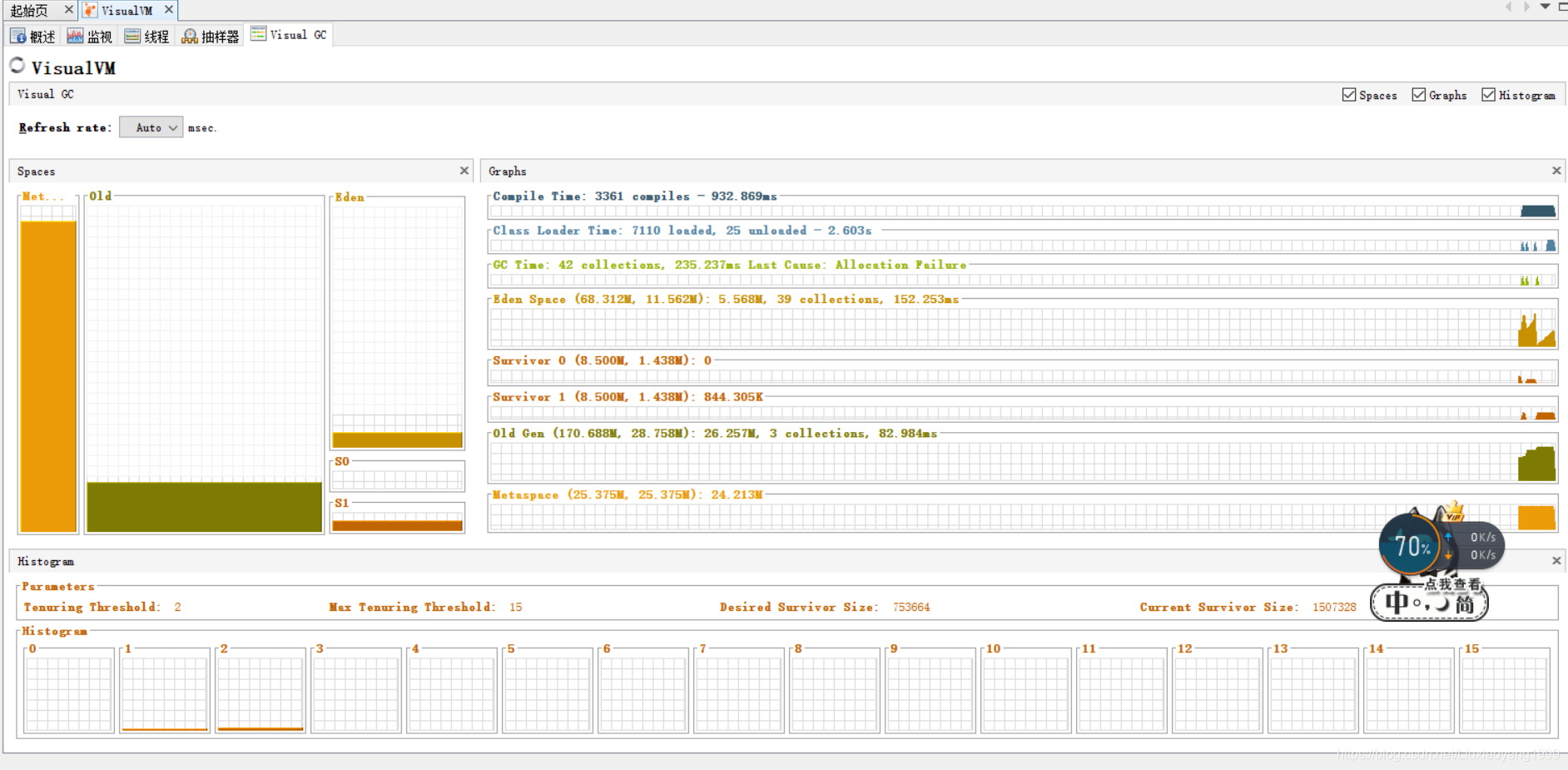Click the Metaspace graph row
The width and height of the screenshot is (1568, 770).
(x=1023, y=517)
